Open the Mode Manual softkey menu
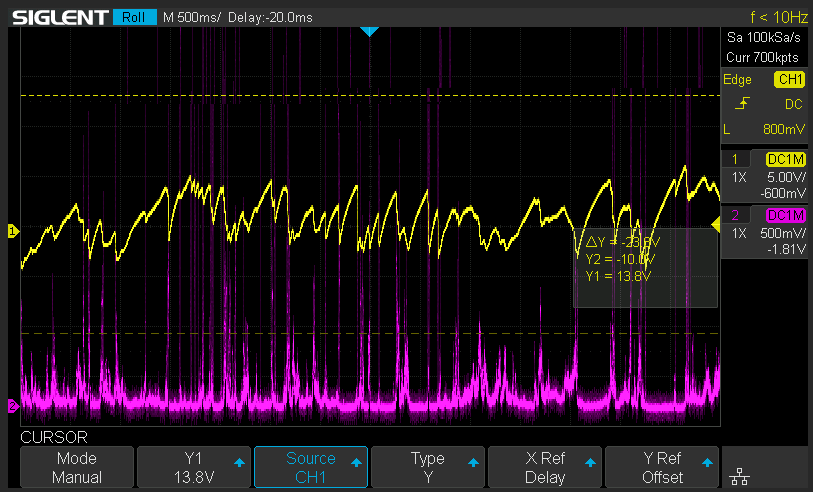This screenshot has height=492, width=813. pyautogui.click(x=77, y=467)
